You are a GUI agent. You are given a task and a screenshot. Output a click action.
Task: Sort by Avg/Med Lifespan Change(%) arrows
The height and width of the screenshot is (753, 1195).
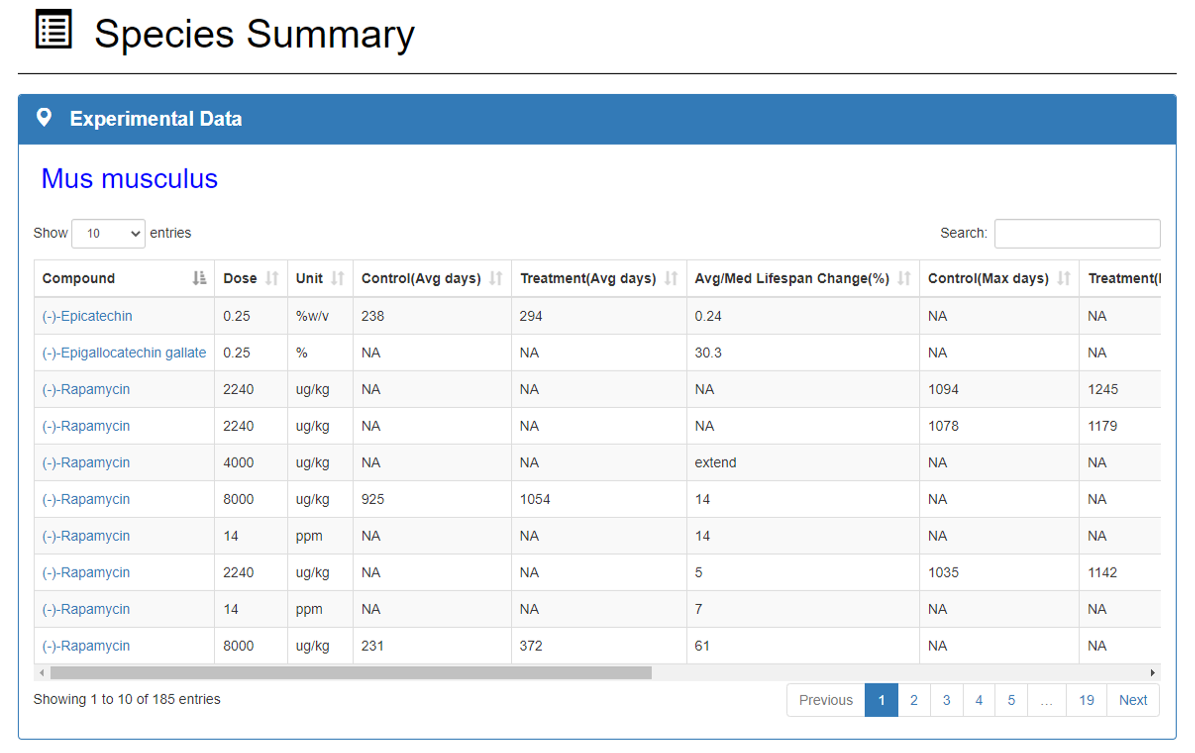click(904, 279)
